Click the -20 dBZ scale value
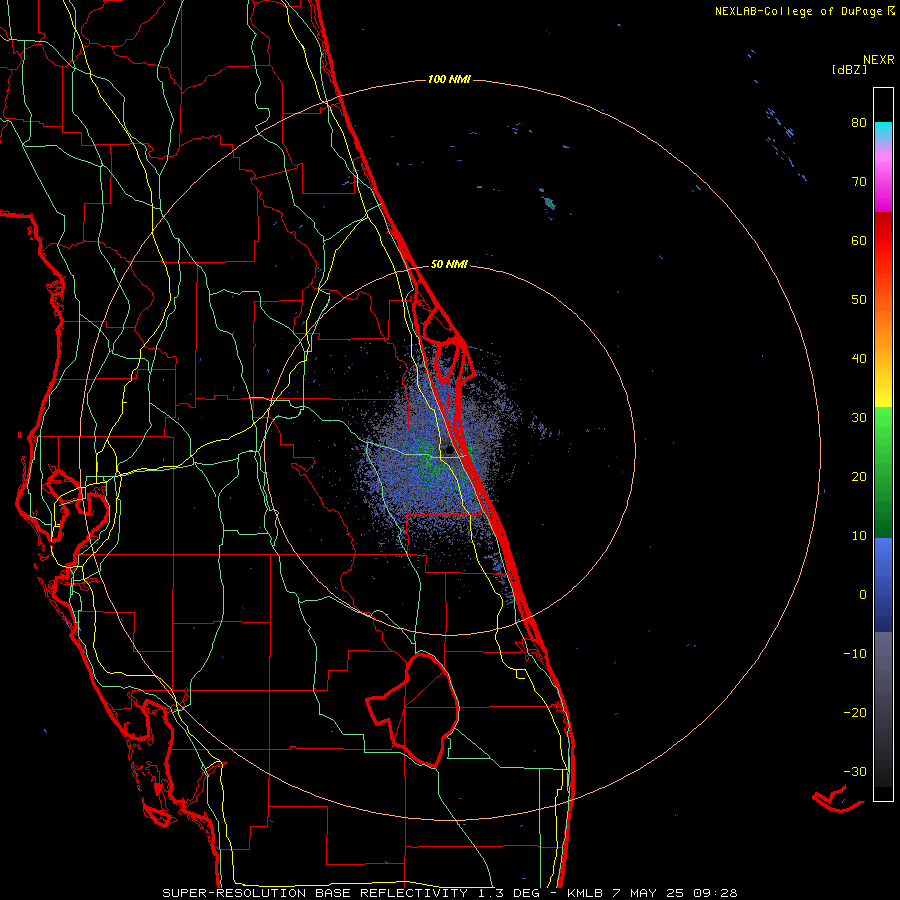The height and width of the screenshot is (900, 900). [855, 712]
